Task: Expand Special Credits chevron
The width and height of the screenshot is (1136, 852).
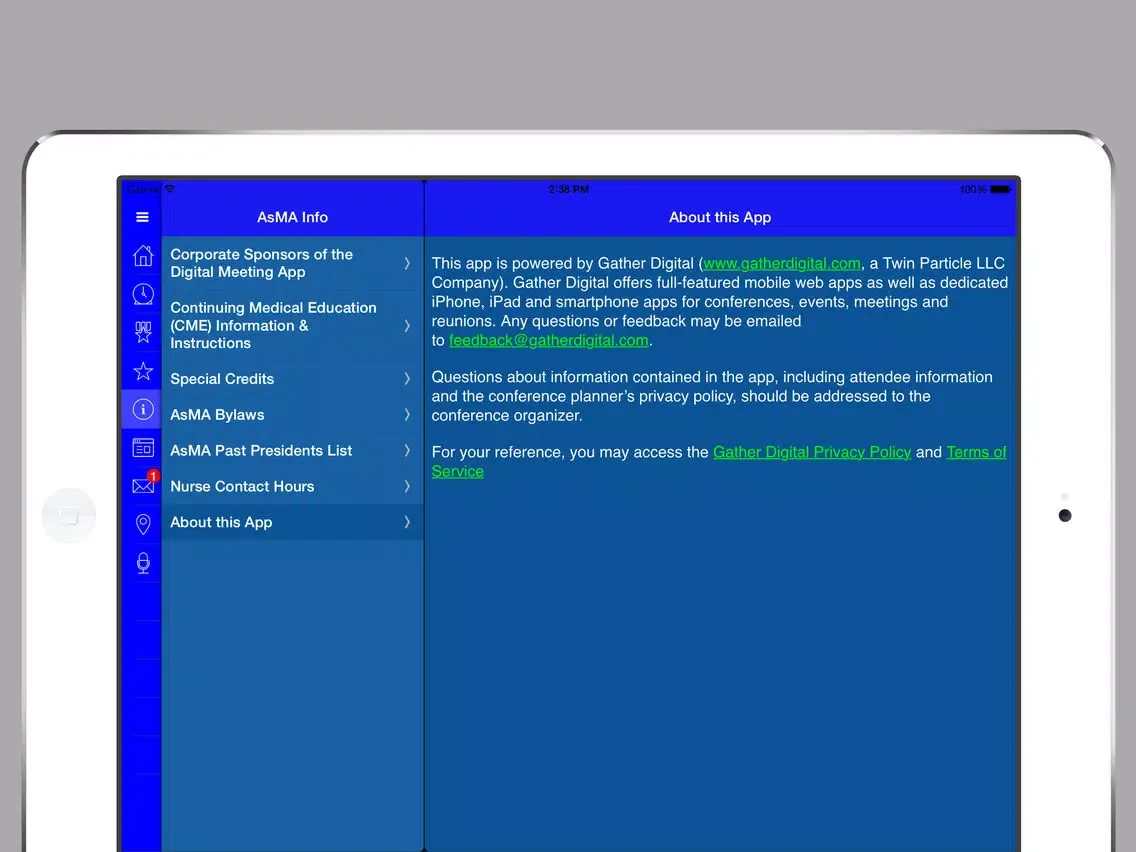Action: [407, 378]
